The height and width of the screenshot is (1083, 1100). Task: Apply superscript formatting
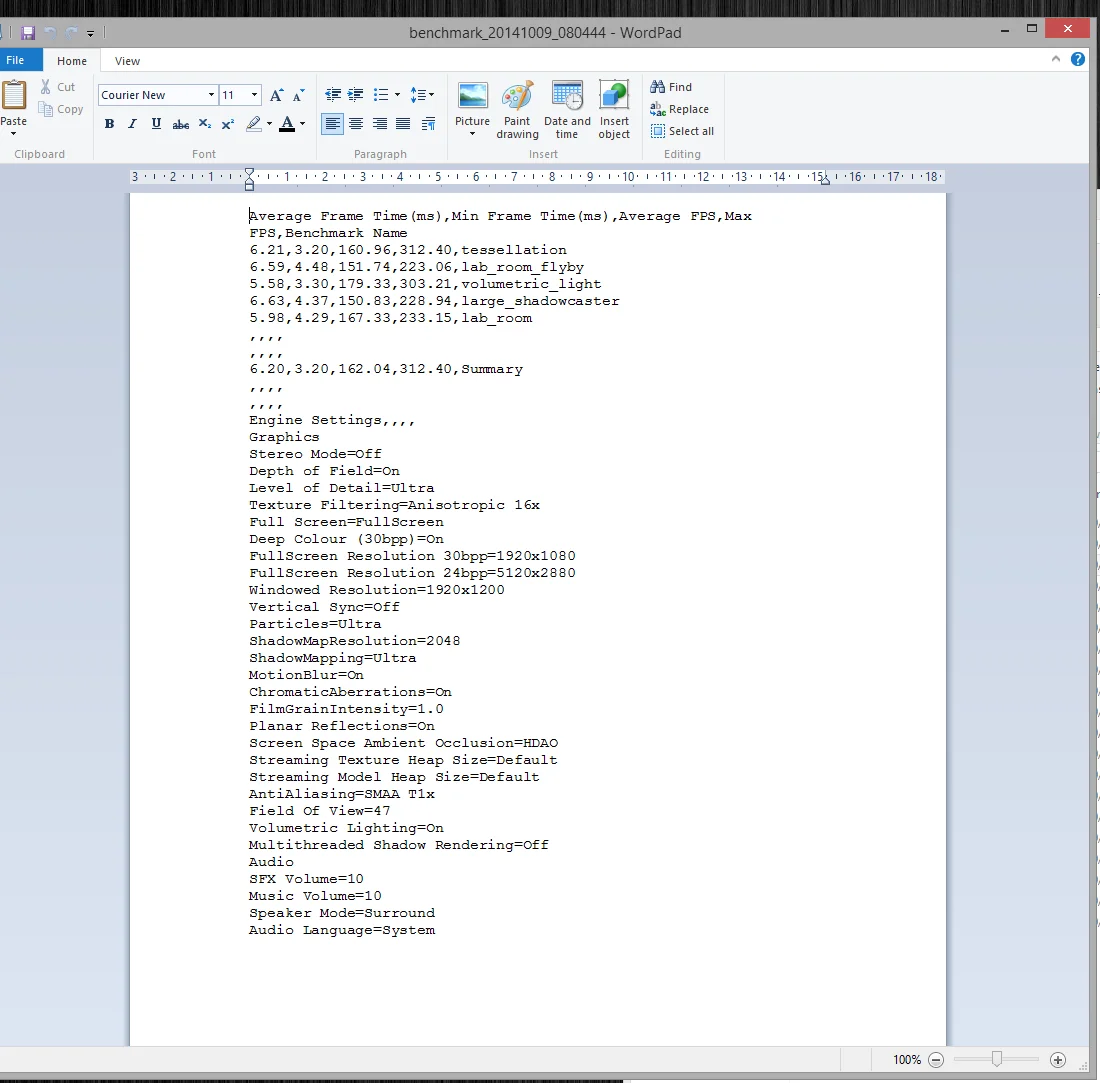coord(228,124)
